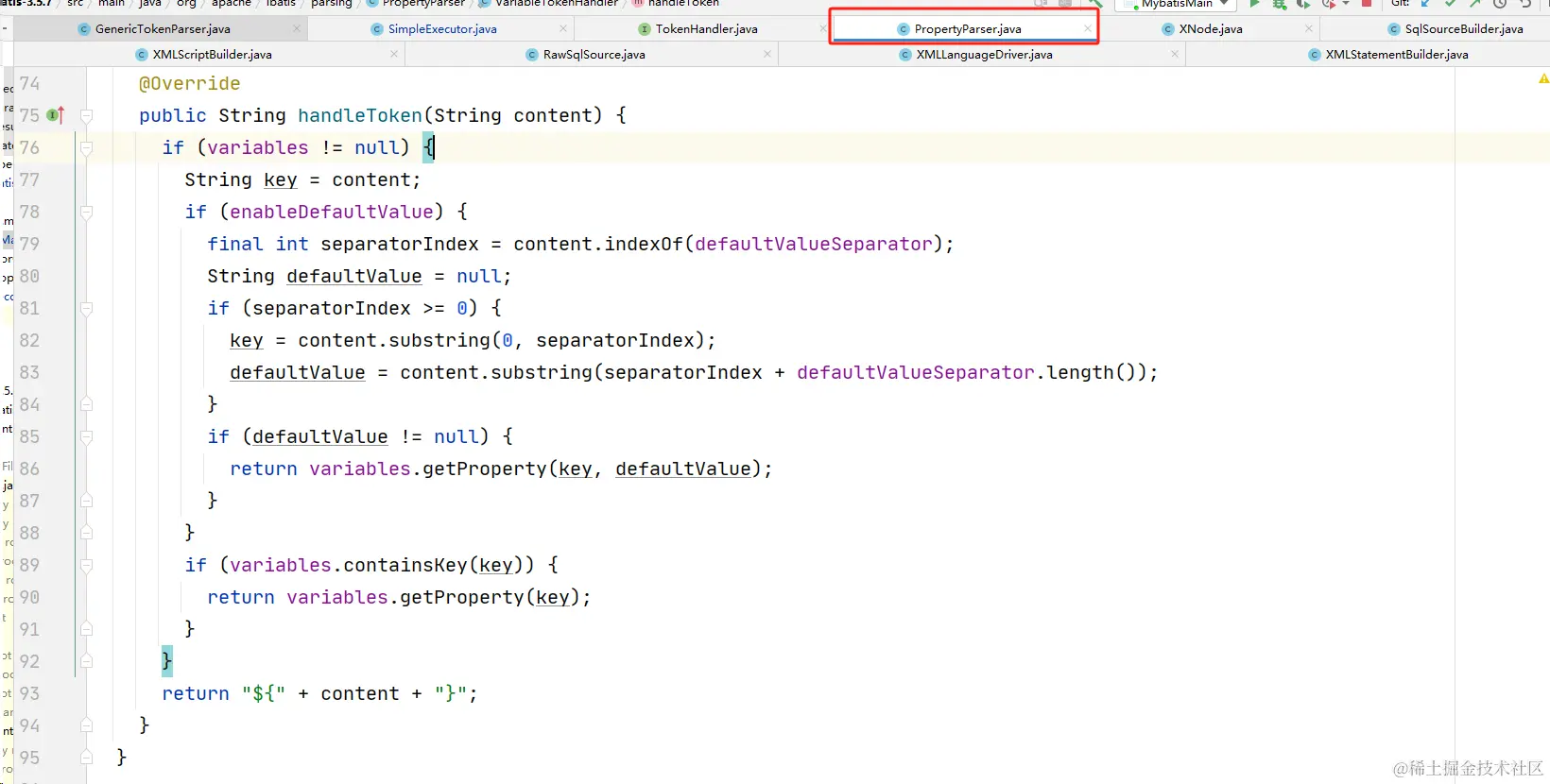Click getProperty on line 86

point(485,469)
